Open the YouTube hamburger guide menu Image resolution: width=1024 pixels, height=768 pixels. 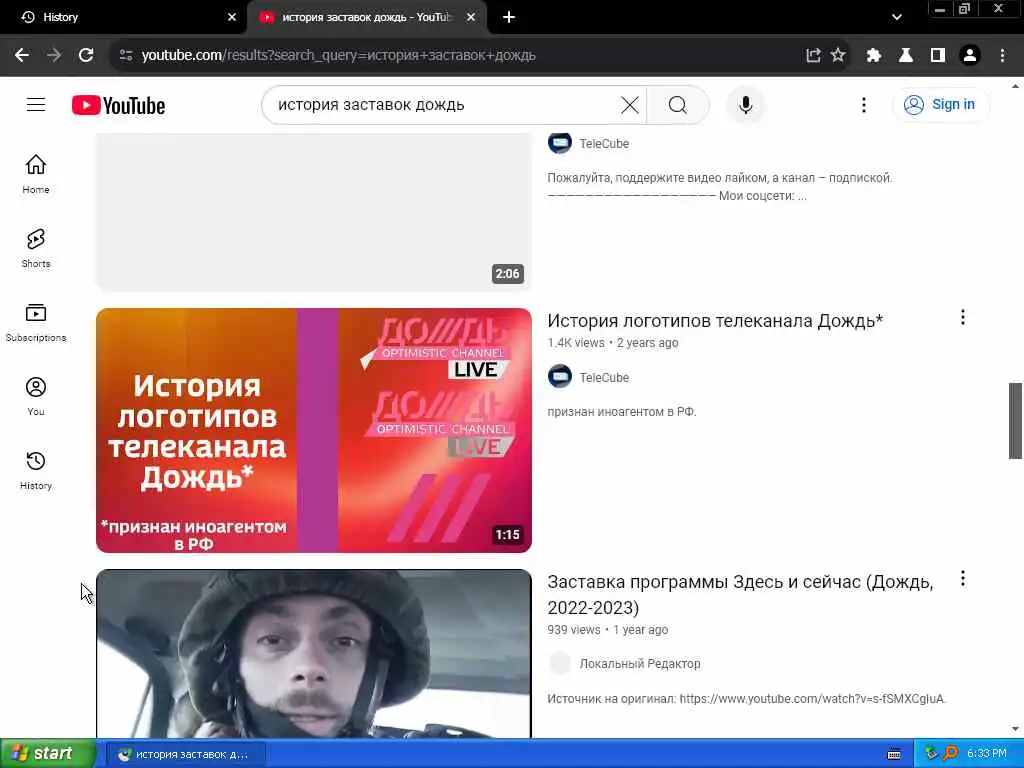(x=36, y=104)
